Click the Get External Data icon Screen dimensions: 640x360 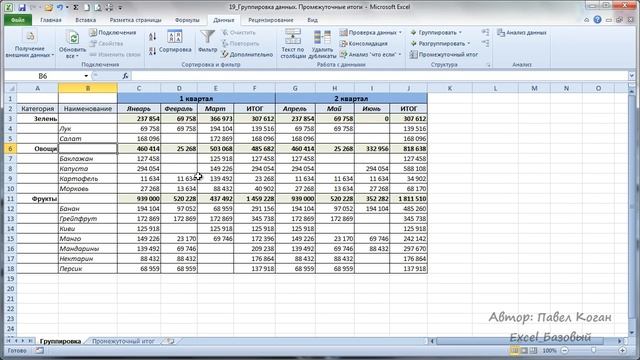(30, 37)
